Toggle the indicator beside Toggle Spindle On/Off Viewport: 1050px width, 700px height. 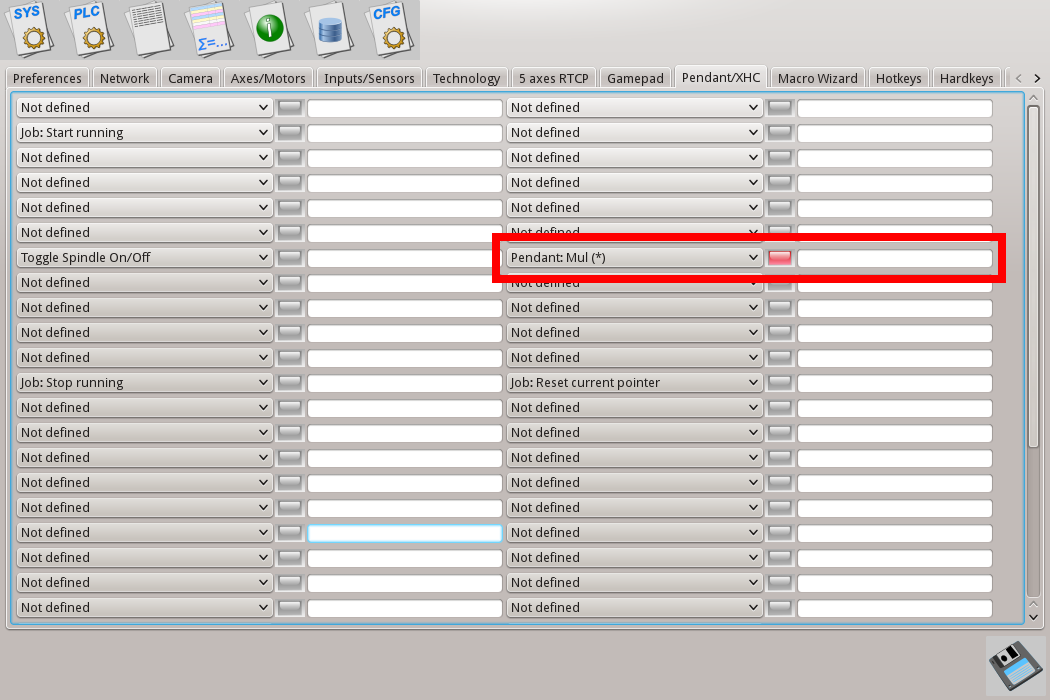tap(290, 258)
